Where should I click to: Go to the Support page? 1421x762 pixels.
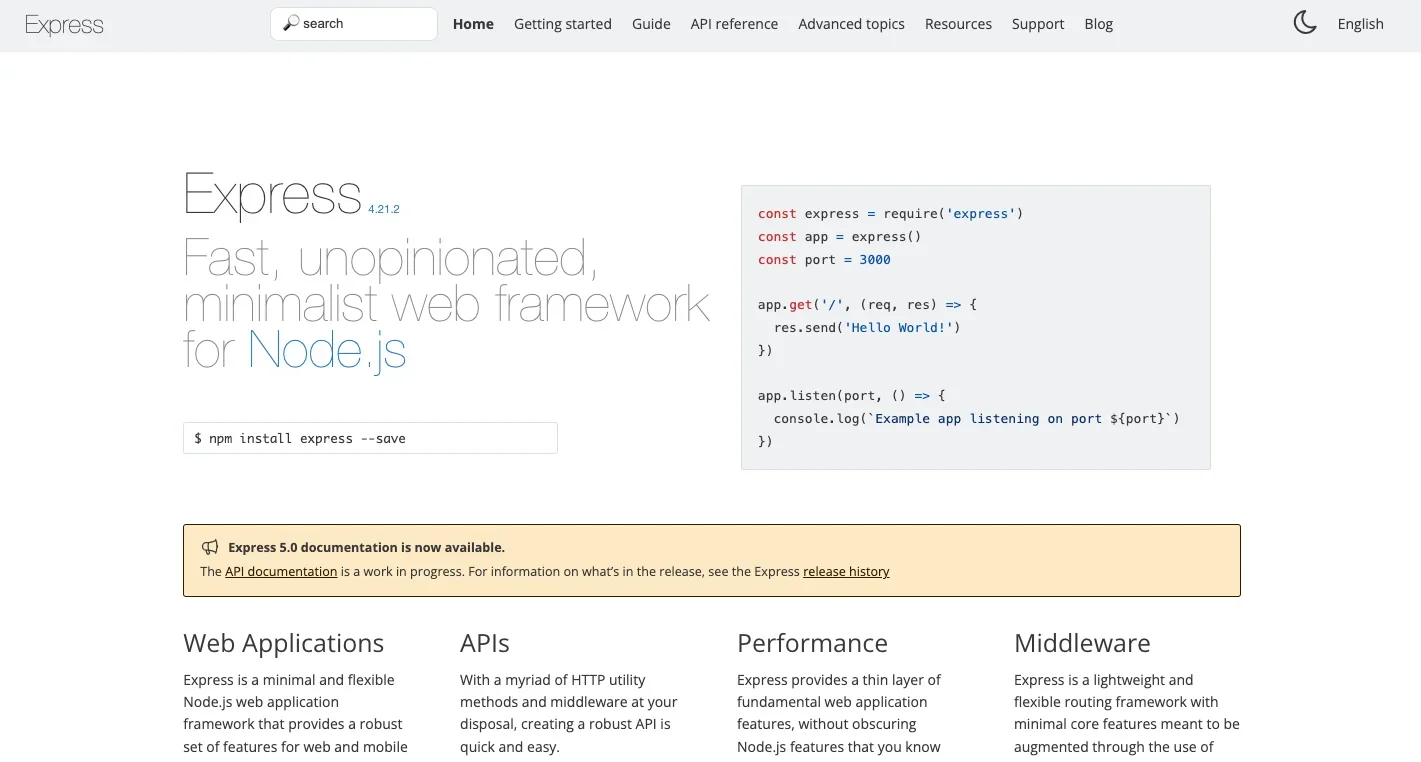click(x=1037, y=24)
